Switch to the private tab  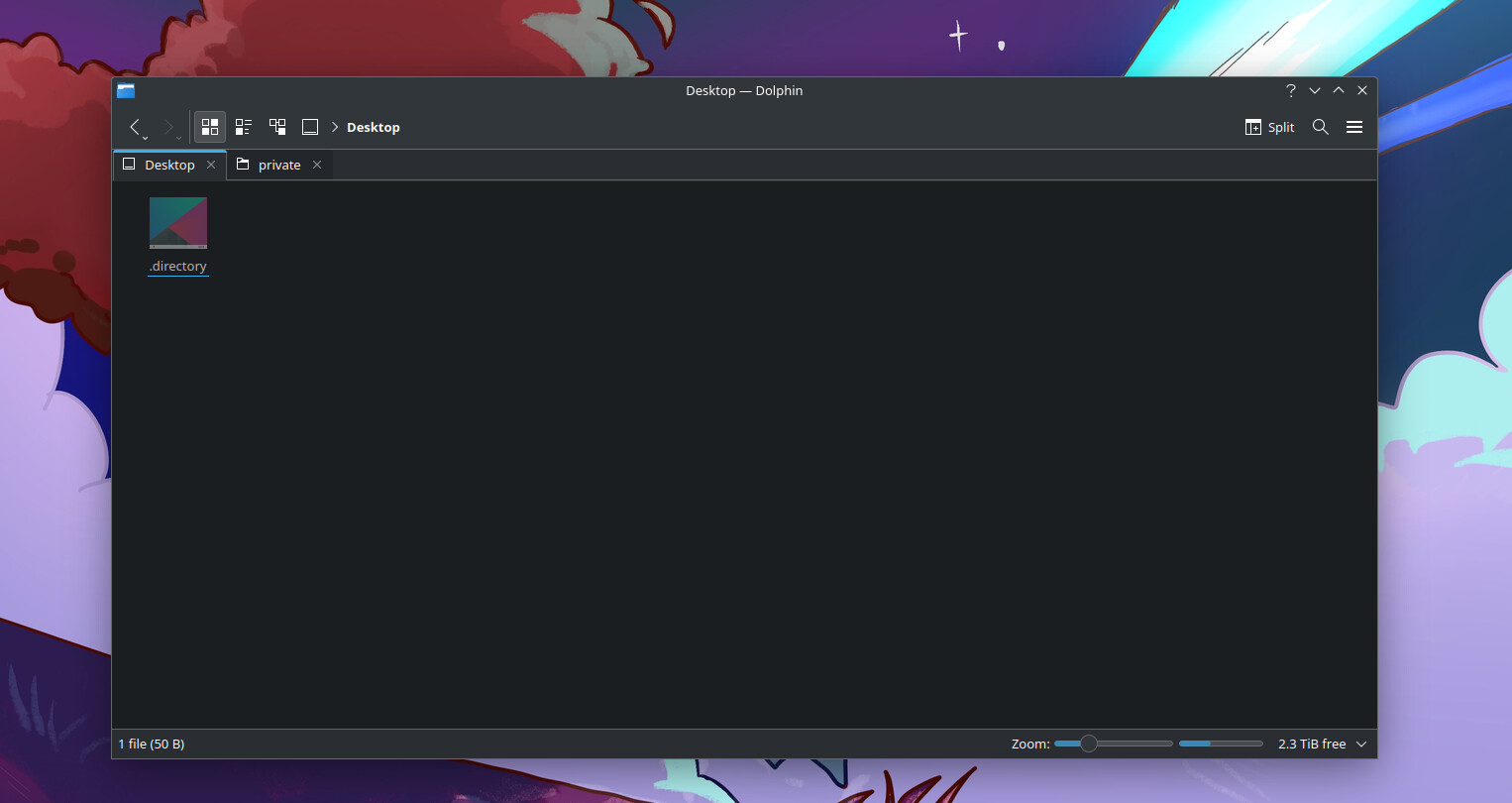click(278, 166)
